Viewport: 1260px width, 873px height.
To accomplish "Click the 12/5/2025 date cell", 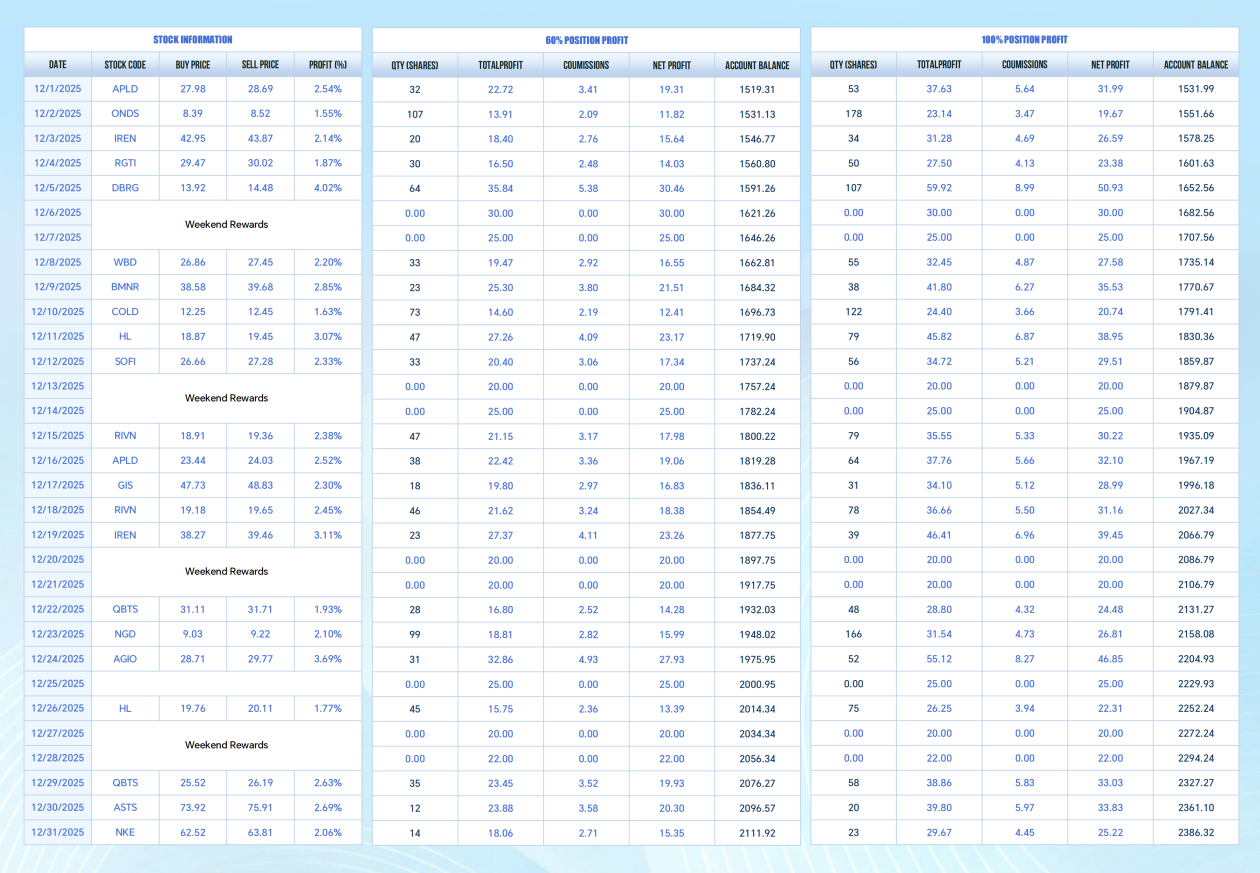I will pyautogui.click(x=58, y=188).
